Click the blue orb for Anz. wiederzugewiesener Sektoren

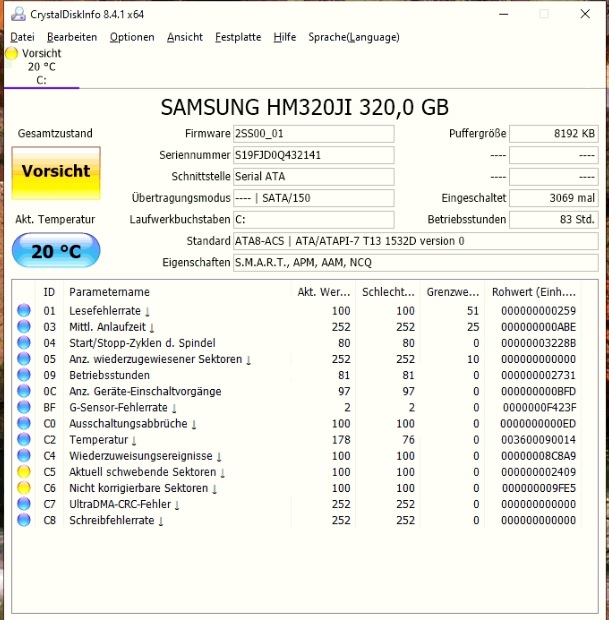(x=24, y=359)
